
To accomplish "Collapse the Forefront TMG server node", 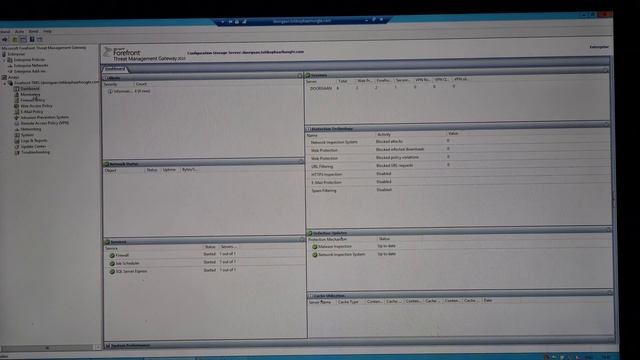I will 5,83.
